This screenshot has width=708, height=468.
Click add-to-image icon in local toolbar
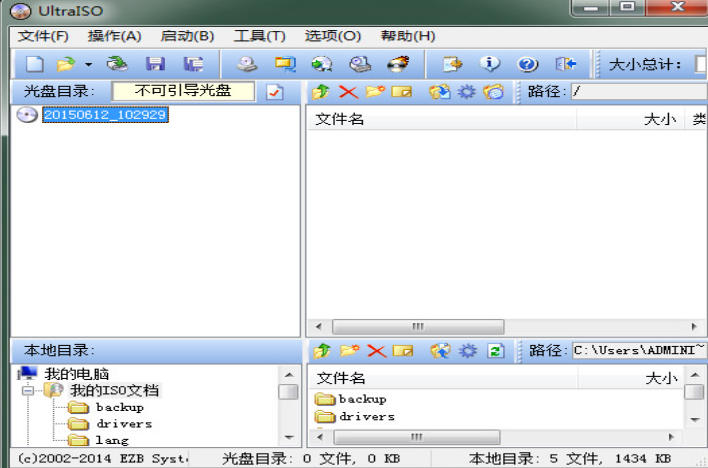coord(441,351)
